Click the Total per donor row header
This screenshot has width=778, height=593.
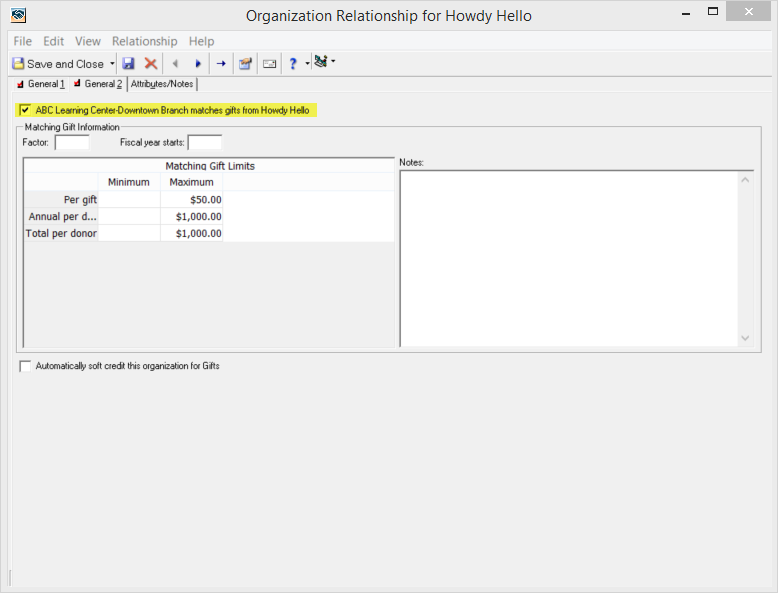point(61,233)
